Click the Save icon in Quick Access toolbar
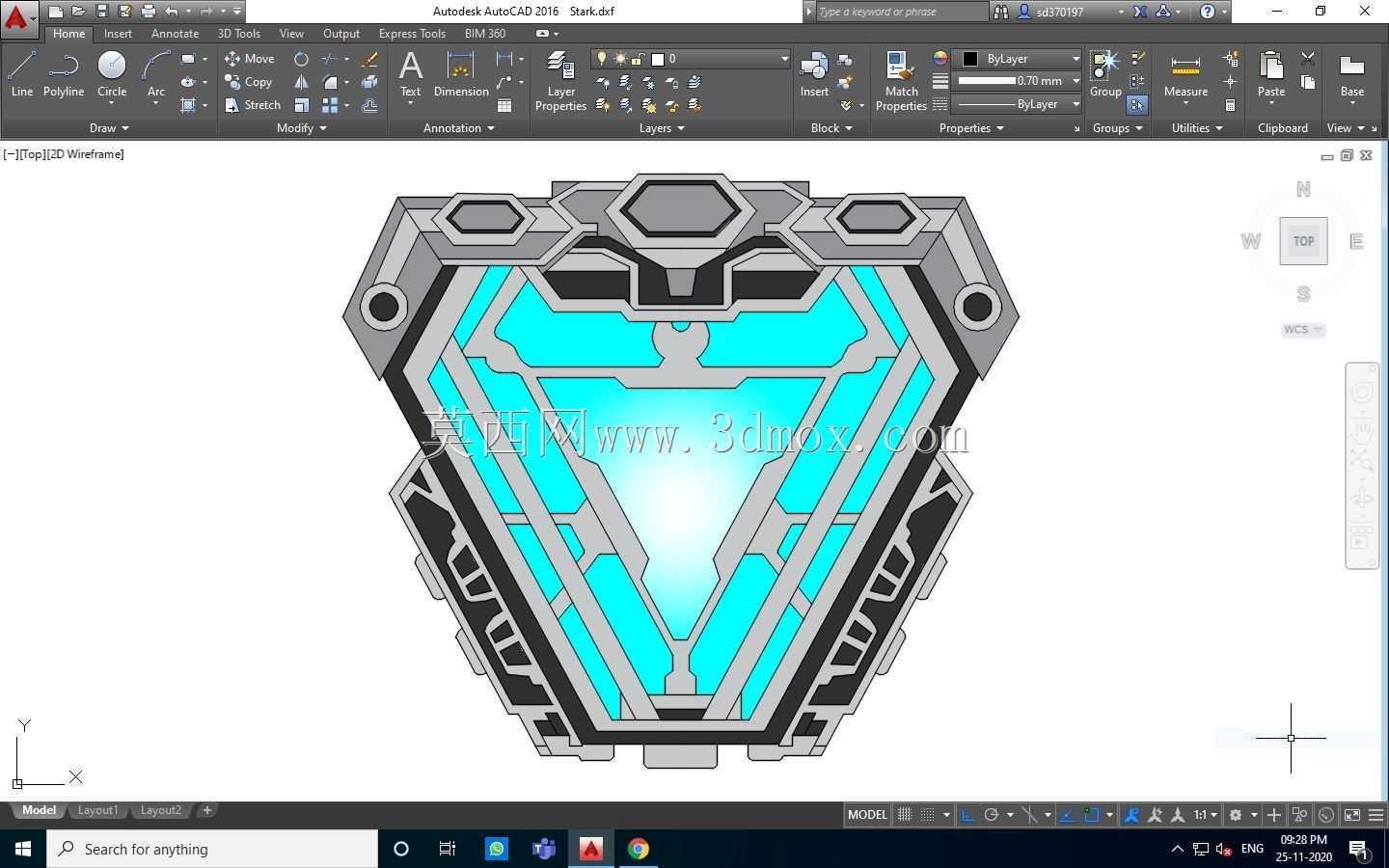The image size is (1389, 868). [x=101, y=12]
